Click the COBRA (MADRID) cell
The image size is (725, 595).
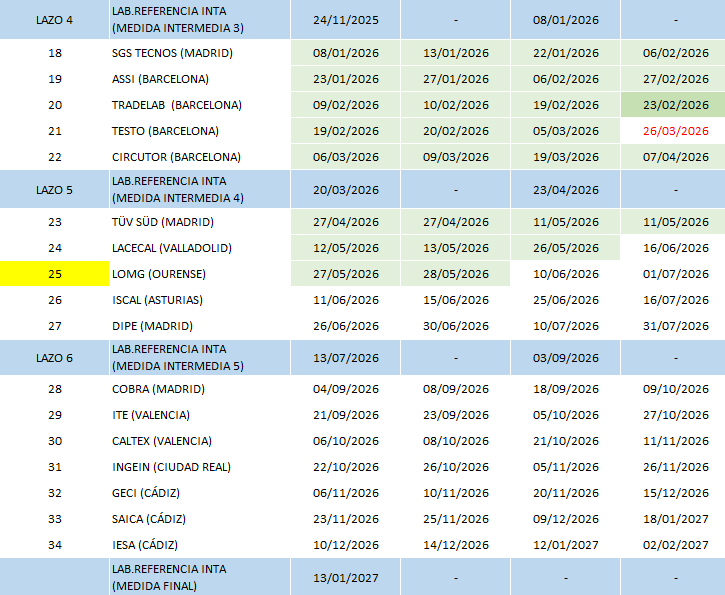199,389
